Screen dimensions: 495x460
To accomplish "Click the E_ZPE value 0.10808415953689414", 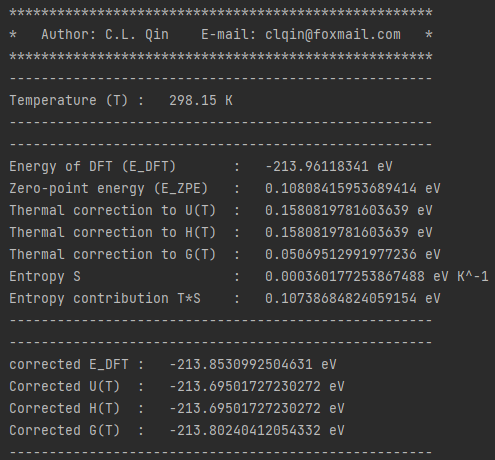I will coord(341,189).
